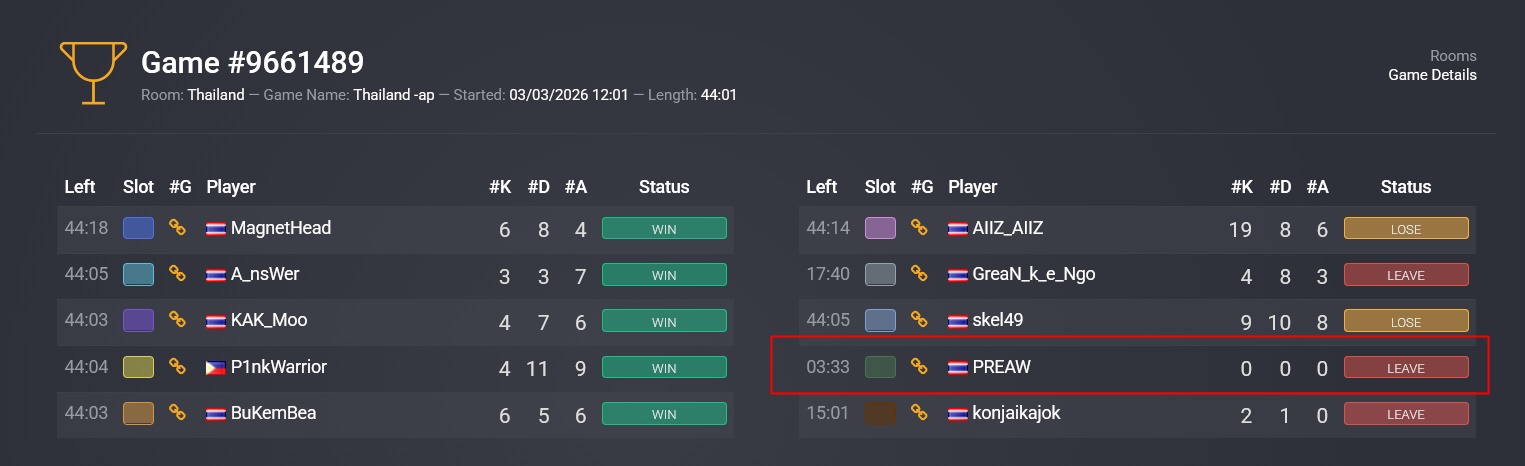
Task: Click the LEAVE status badge for PREAW
Action: (x=1406, y=368)
